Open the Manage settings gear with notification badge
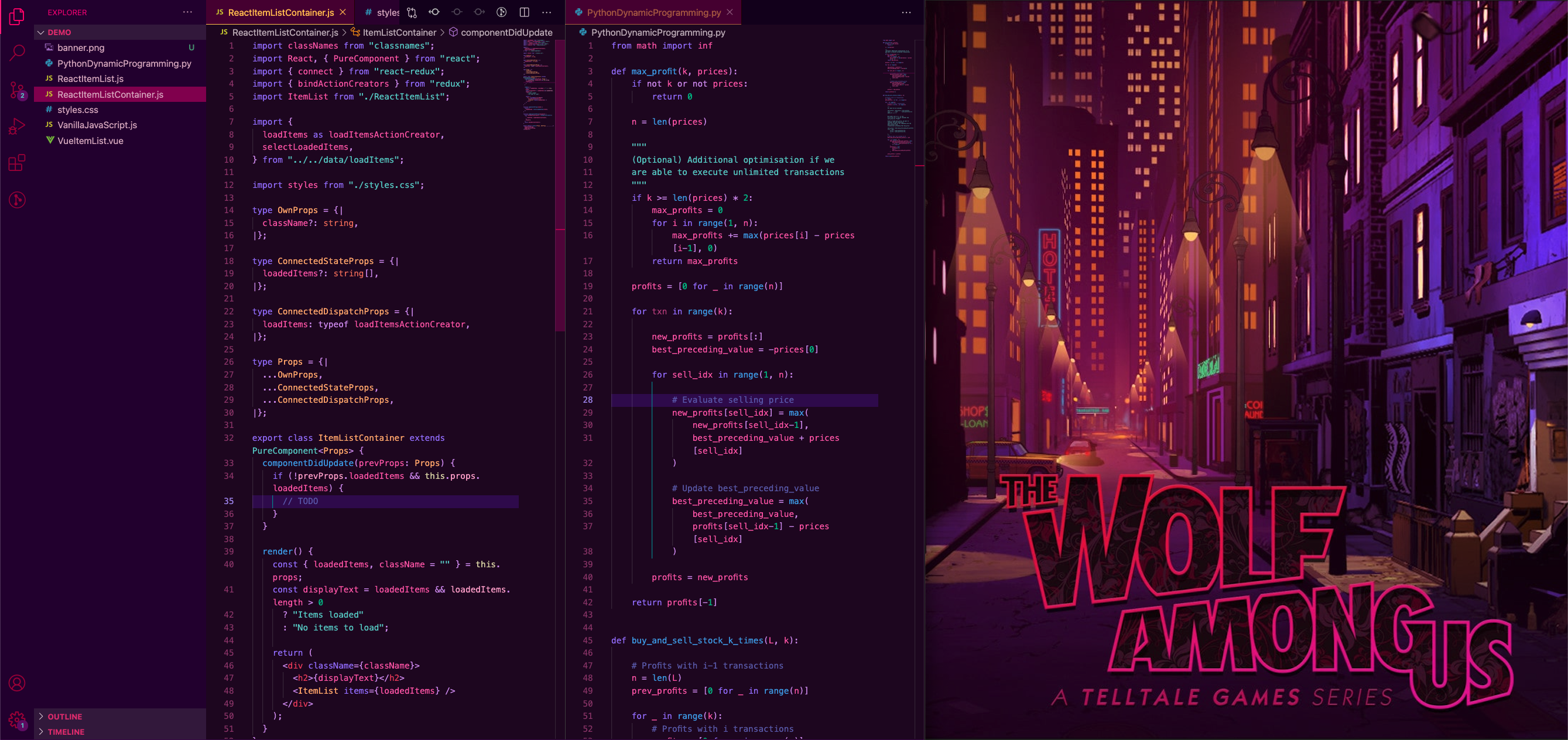This screenshot has height=740, width=1568. point(16,720)
